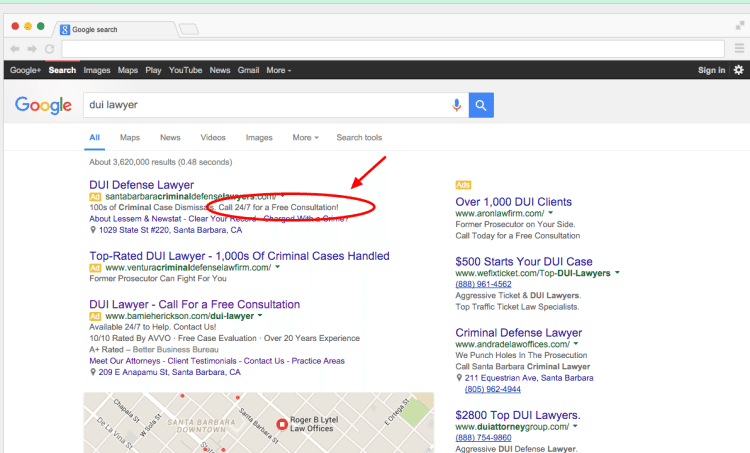The height and width of the screenshot is (453, 750).
Task: Click map pin beside 209 E Anapamu St
Action: [x=93, y=372]
